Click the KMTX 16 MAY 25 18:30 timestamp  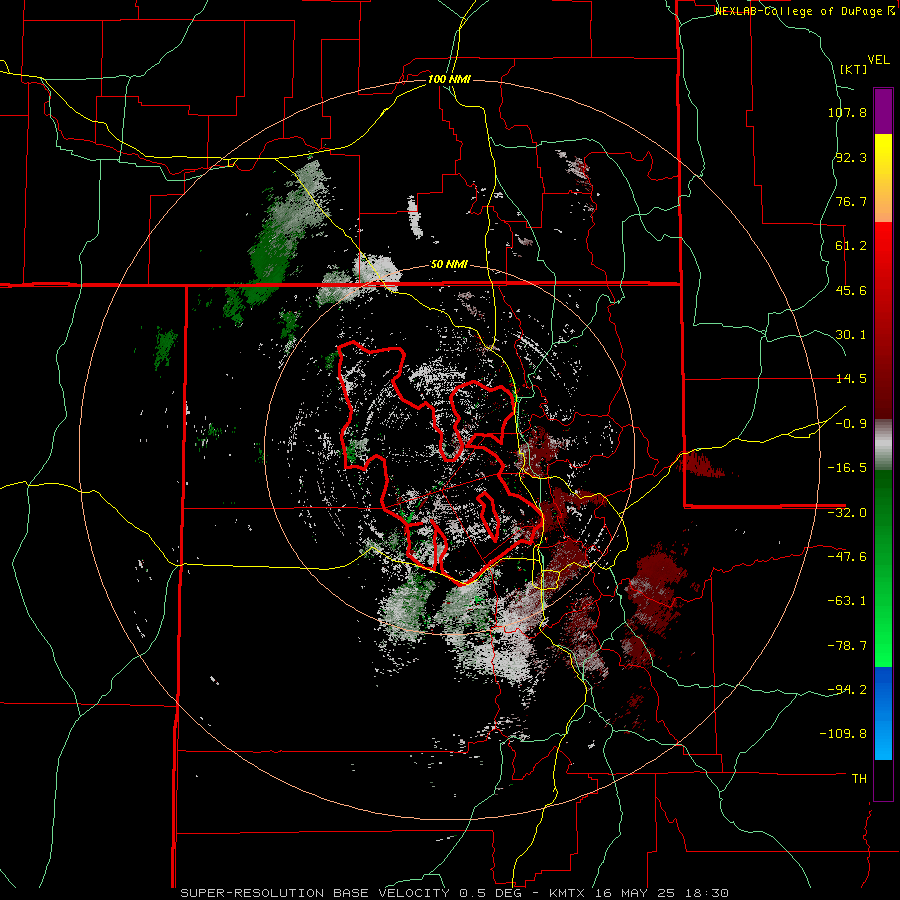pos(639,893)
